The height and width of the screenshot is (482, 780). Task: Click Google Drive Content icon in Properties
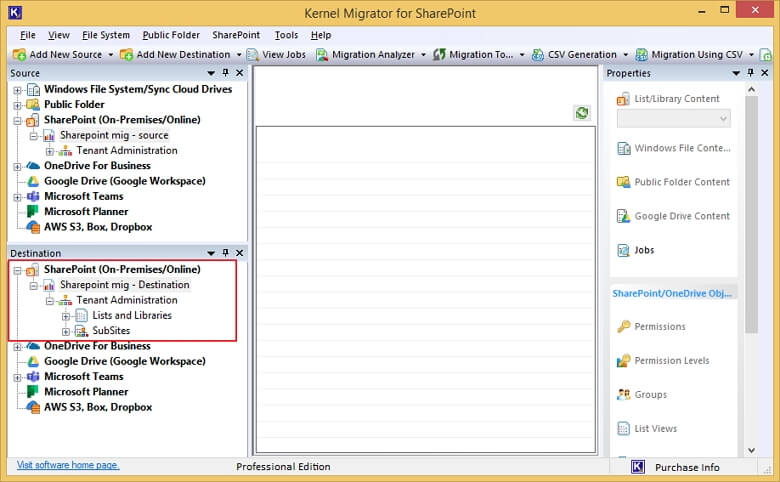tap(623, 216)
